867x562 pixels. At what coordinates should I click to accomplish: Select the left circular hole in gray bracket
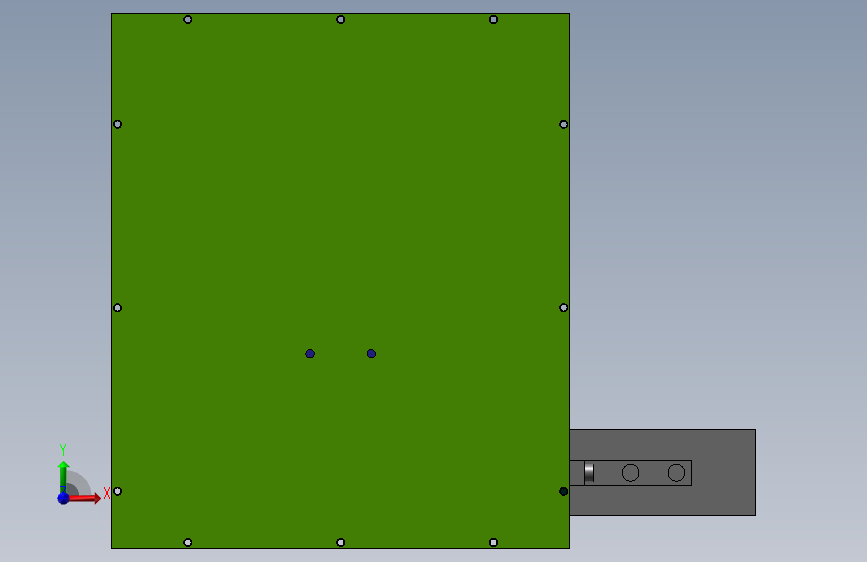pos(630,473)
